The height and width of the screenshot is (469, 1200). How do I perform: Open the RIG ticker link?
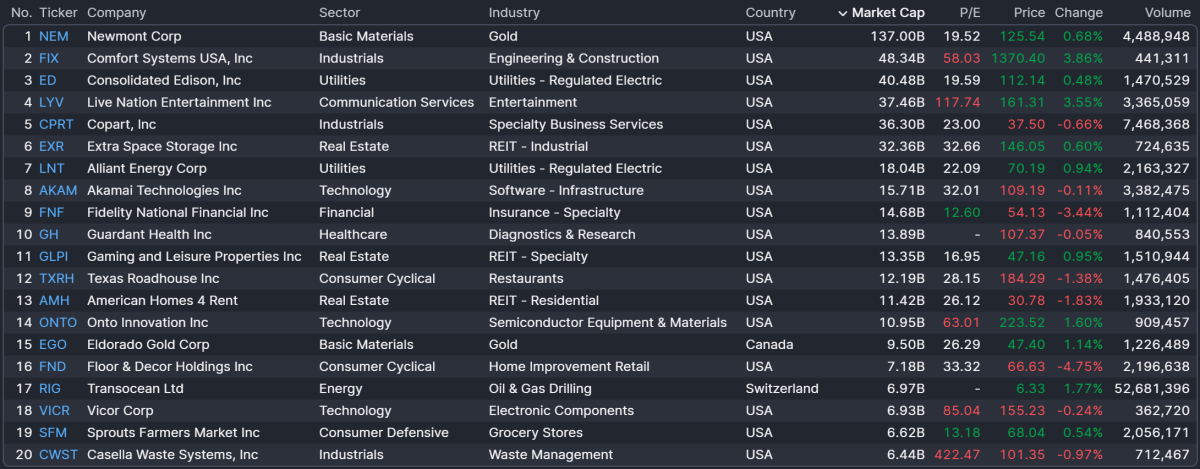pos(50,388)
